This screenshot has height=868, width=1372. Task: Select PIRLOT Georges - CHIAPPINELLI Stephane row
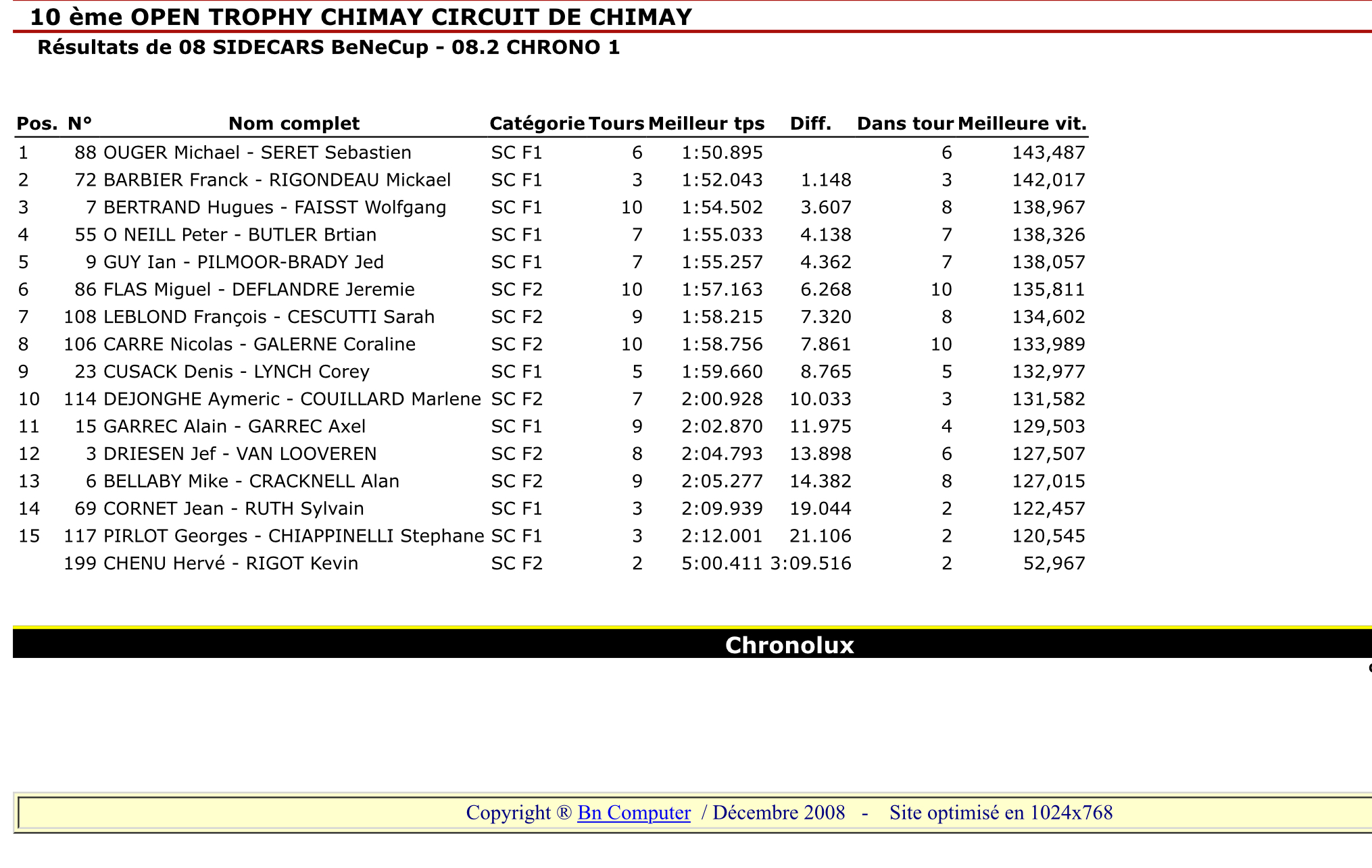552,536
